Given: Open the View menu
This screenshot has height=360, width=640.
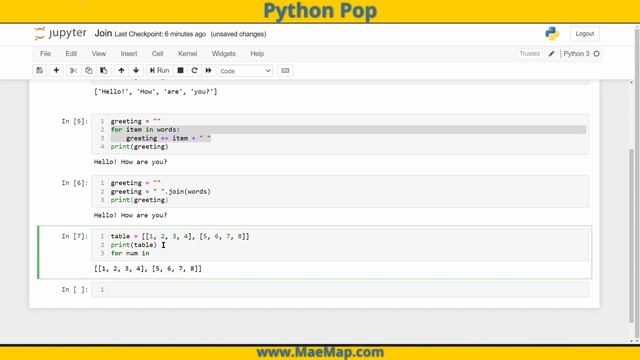Looking at the screenshot, I should 98,53.
